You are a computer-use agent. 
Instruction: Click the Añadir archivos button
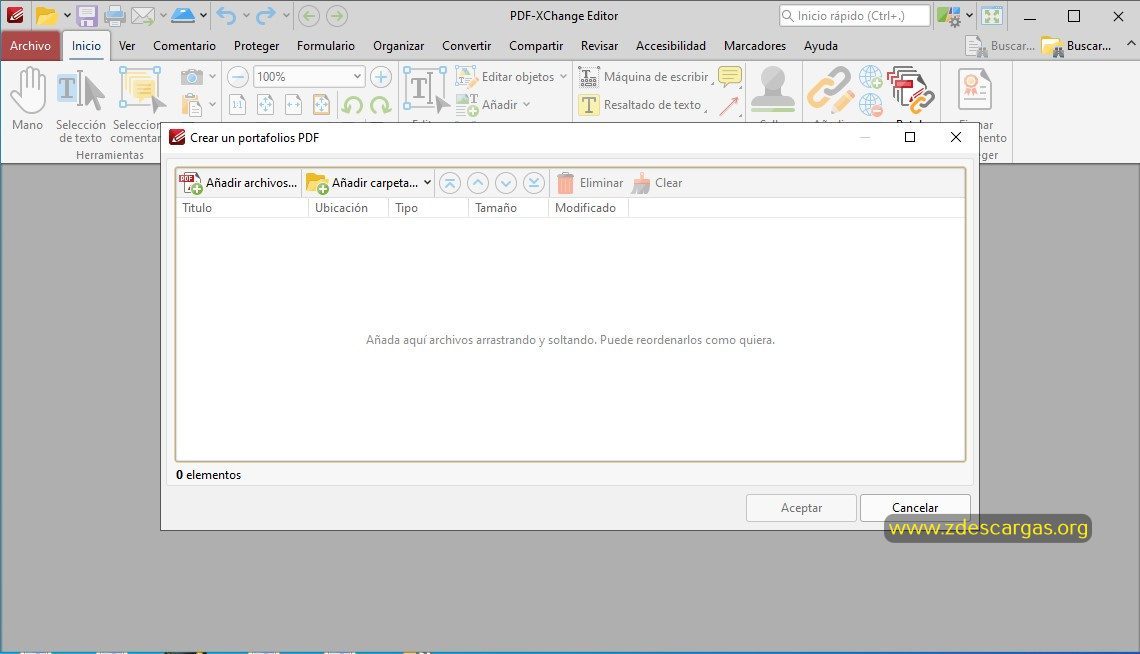pos(238,183)
